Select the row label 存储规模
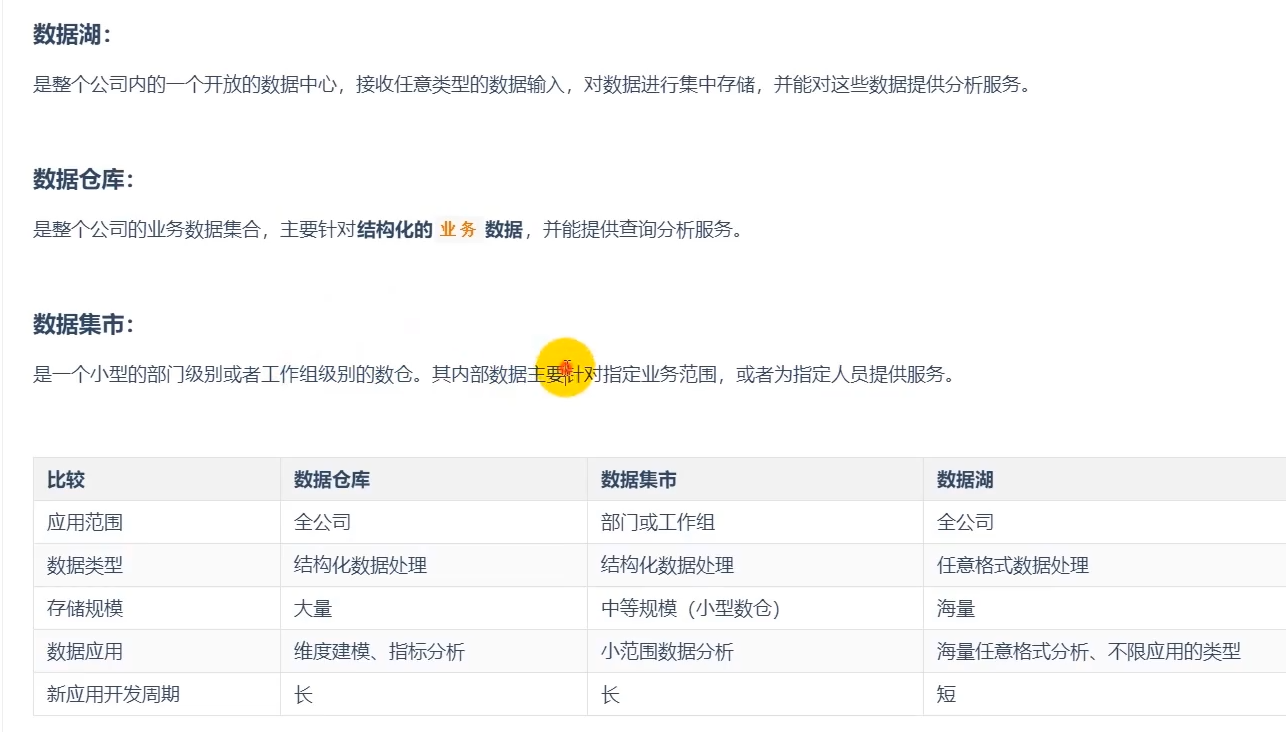Image resolution: width=1286 pixels, height=732 pixels. [x=85, y=608]
